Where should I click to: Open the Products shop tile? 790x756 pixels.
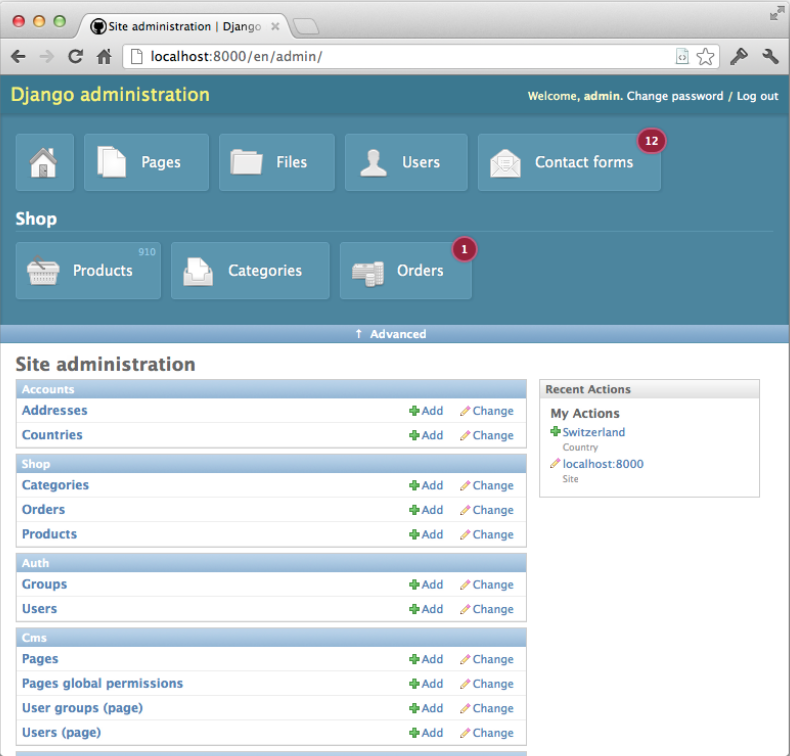[88, 270]
